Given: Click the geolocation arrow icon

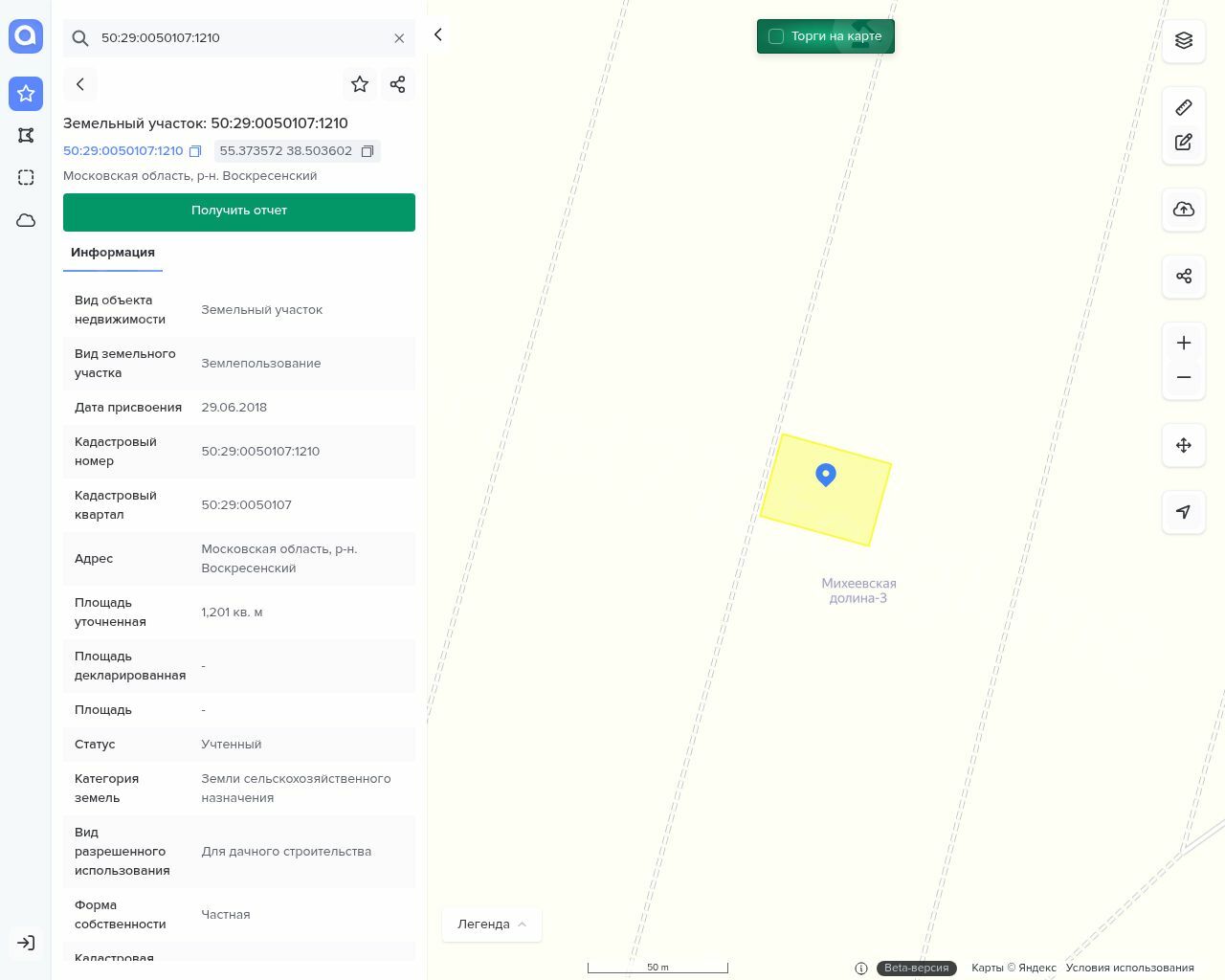Looking at the screenshot, I should pos(1184,512).
